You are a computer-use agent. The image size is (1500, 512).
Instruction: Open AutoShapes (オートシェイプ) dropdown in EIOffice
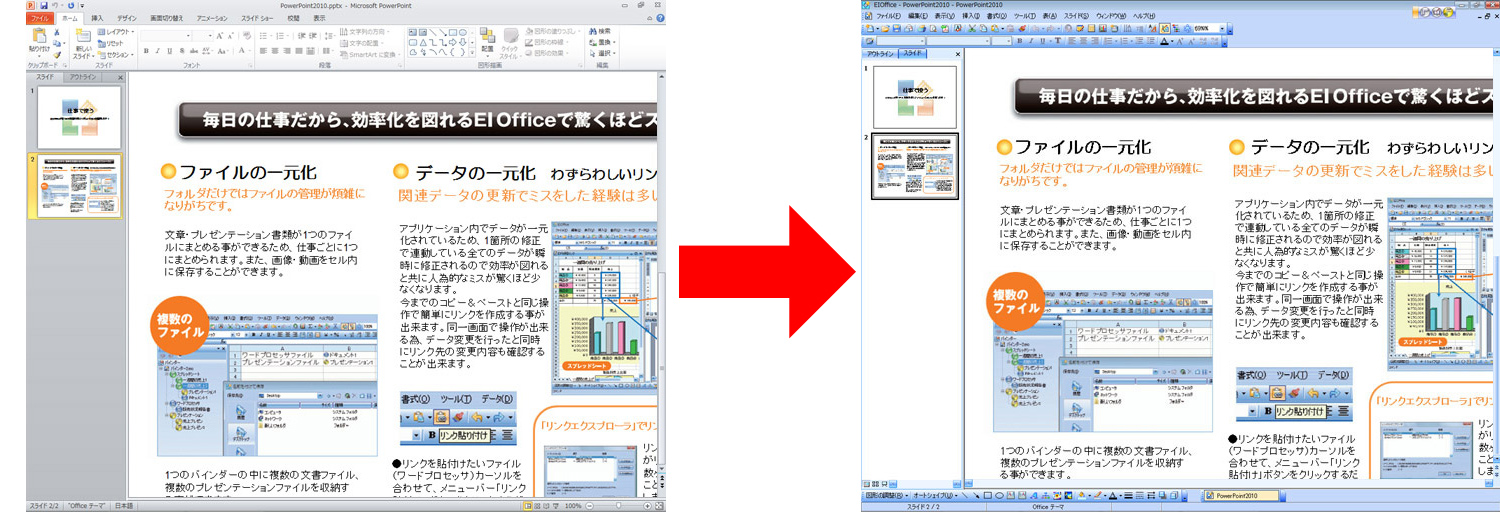[x=936, y=495]
